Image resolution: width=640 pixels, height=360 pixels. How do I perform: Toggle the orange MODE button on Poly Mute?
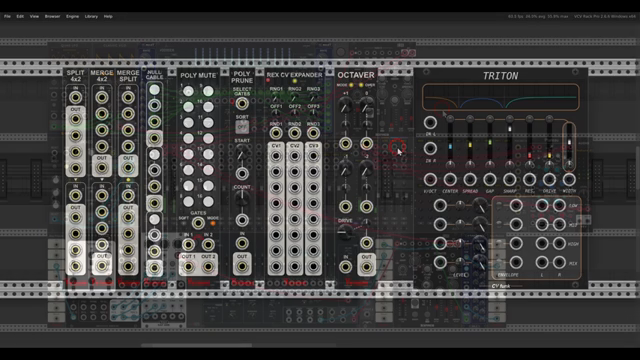(x=213, y=224)
